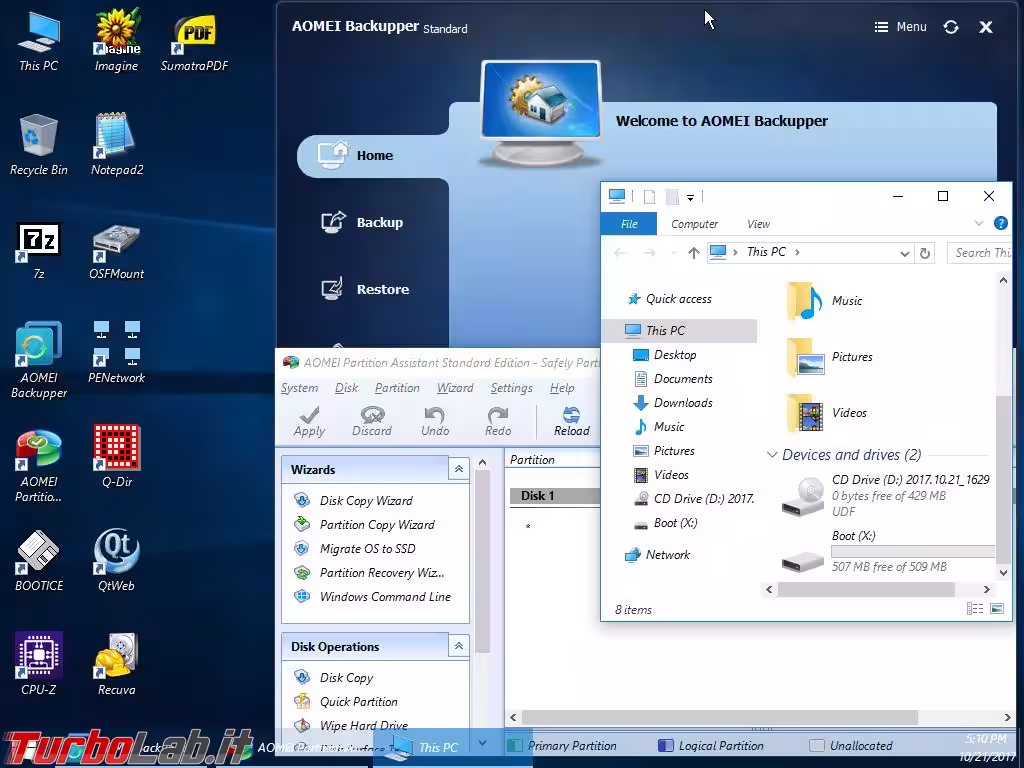
Task: Collapse the Disk Operations panel
Action: coord(458,646)
